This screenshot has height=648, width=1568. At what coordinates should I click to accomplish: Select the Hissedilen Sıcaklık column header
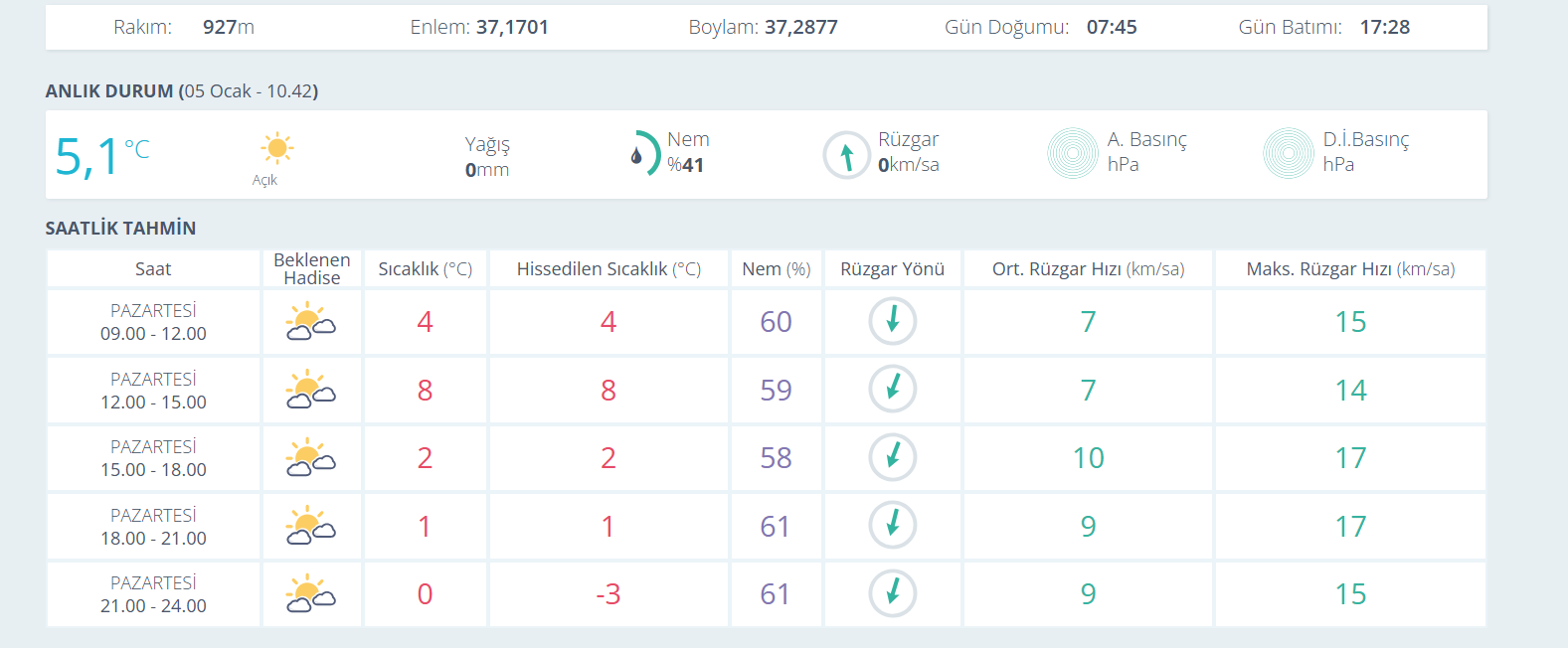pyautogui.click(x=608, y=269)
